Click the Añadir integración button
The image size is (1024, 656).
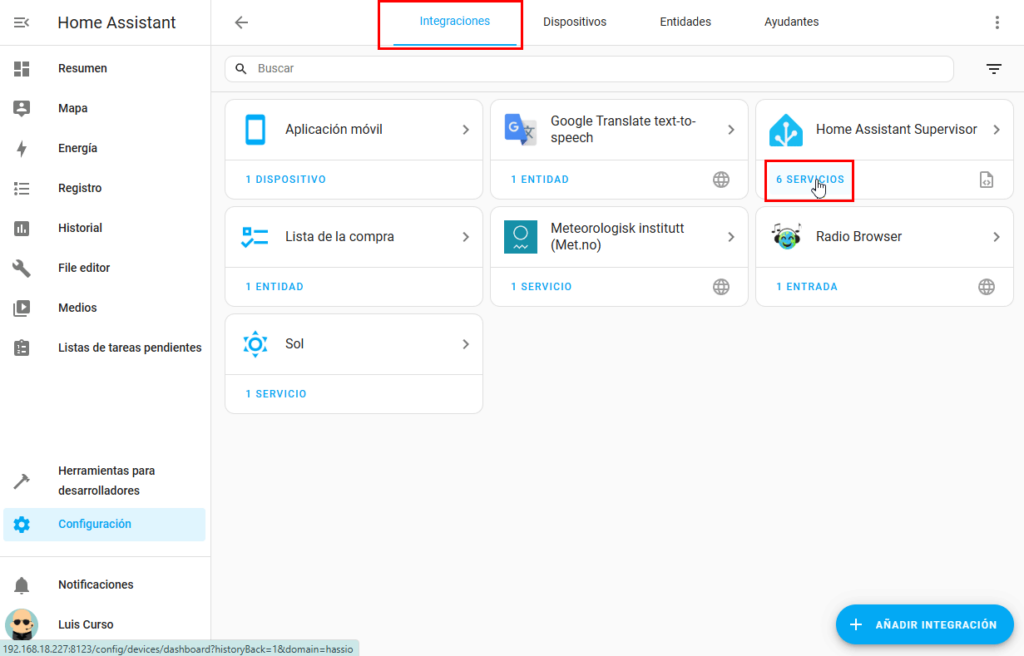(924, 624)
